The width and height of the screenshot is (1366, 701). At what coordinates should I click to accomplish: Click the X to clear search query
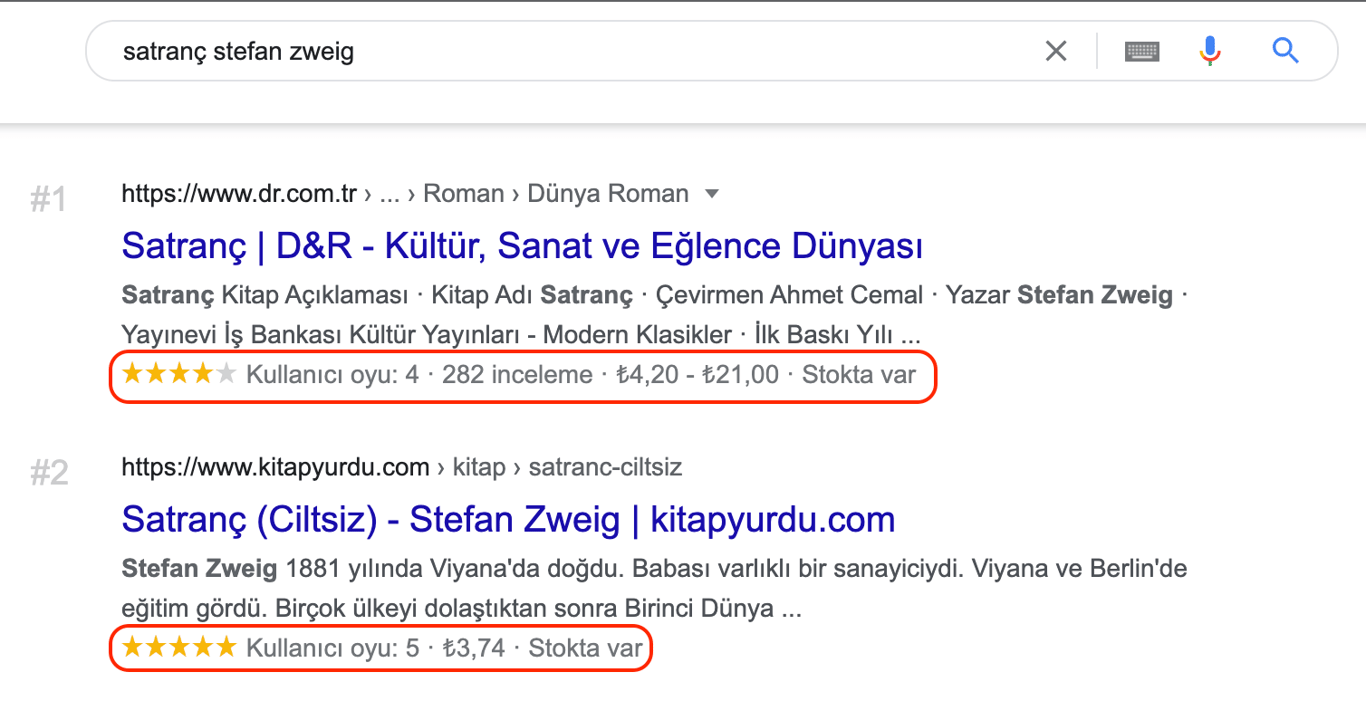1055,50
